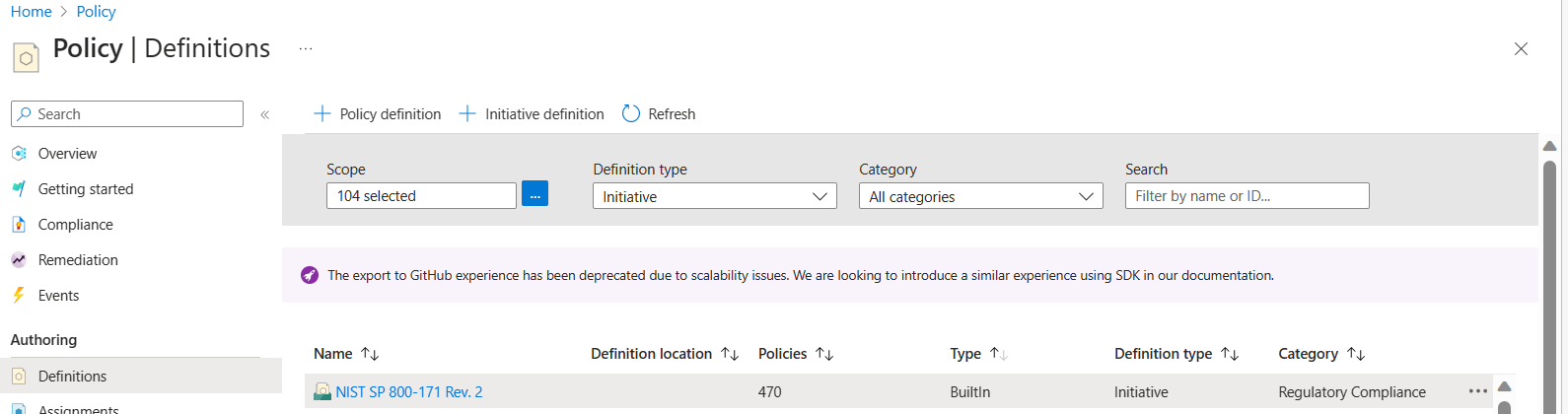Click the Filter by name or ID field
This screenshot has height=414, width=1568.
coord(1247,196)
